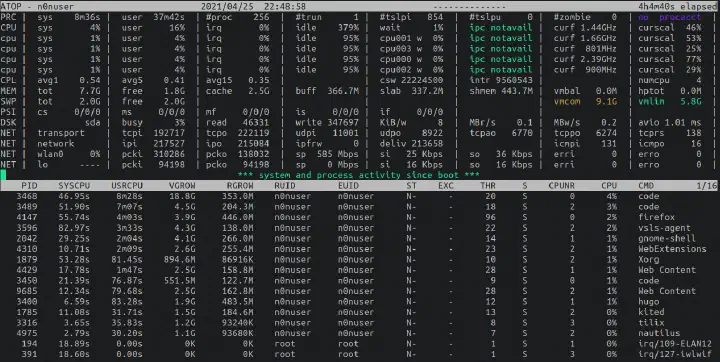Click the VGROW column header
The image size is (720, 362).
point(182,186)
